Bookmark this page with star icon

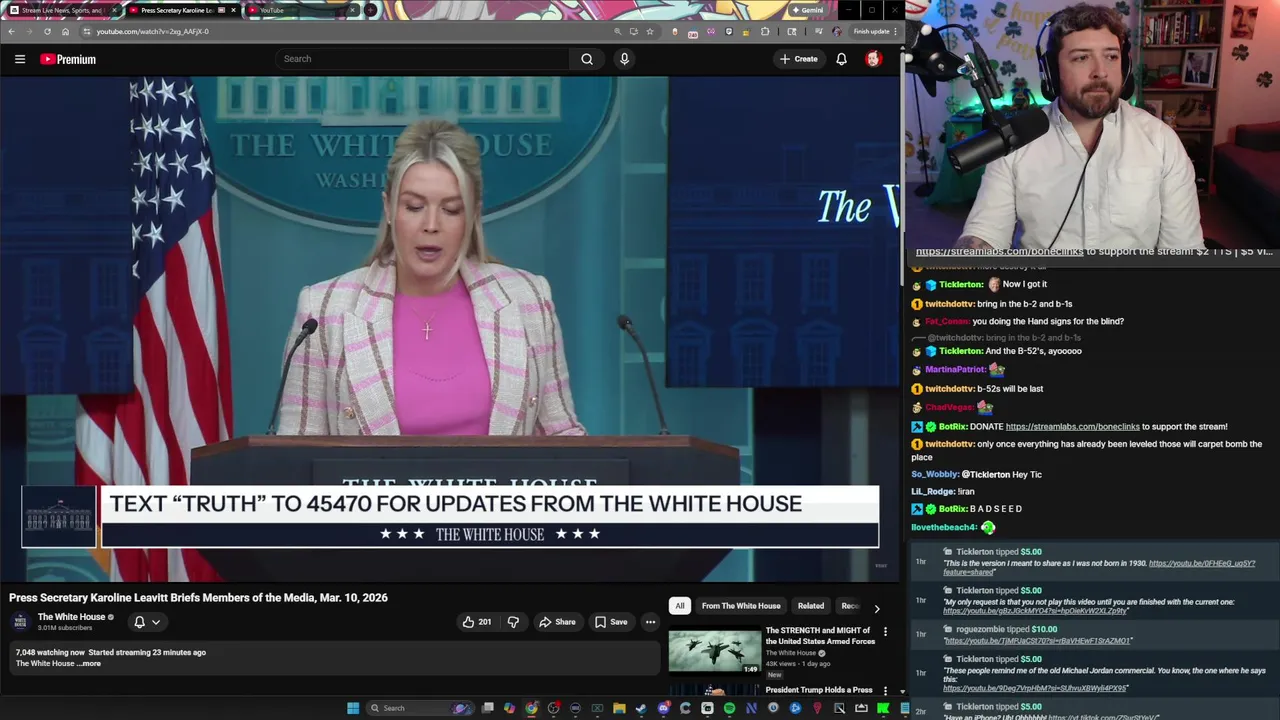(650, 31)
